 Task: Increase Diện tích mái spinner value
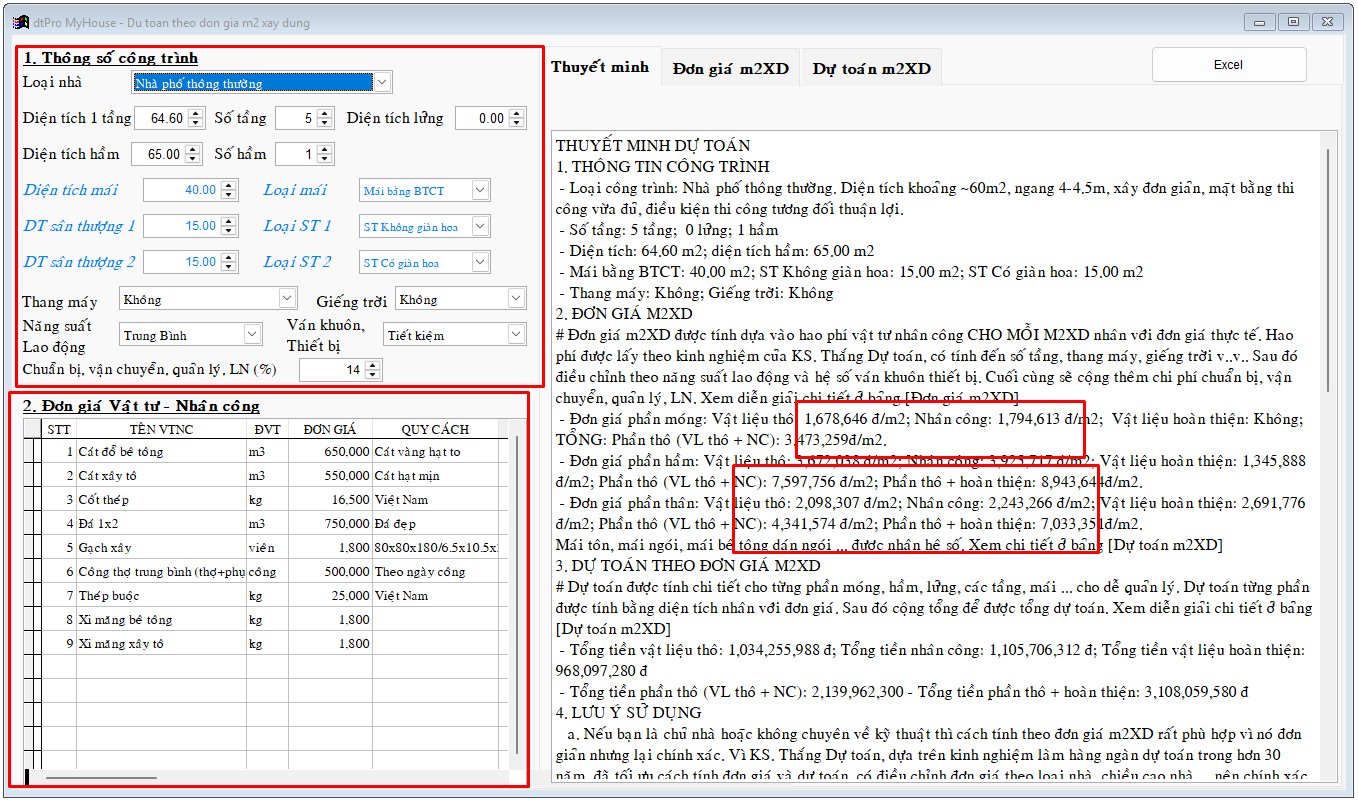coord(230,185)
